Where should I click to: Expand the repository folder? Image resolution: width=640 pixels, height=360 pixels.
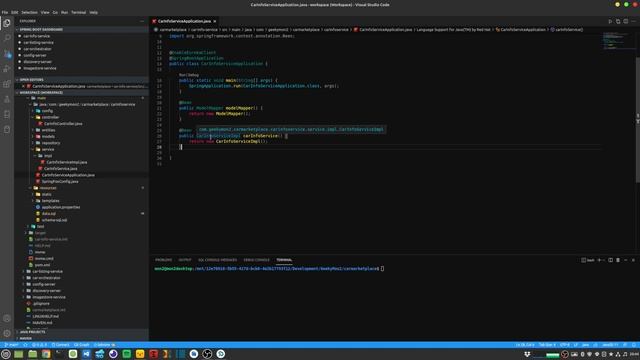click(x=51, y=143)
